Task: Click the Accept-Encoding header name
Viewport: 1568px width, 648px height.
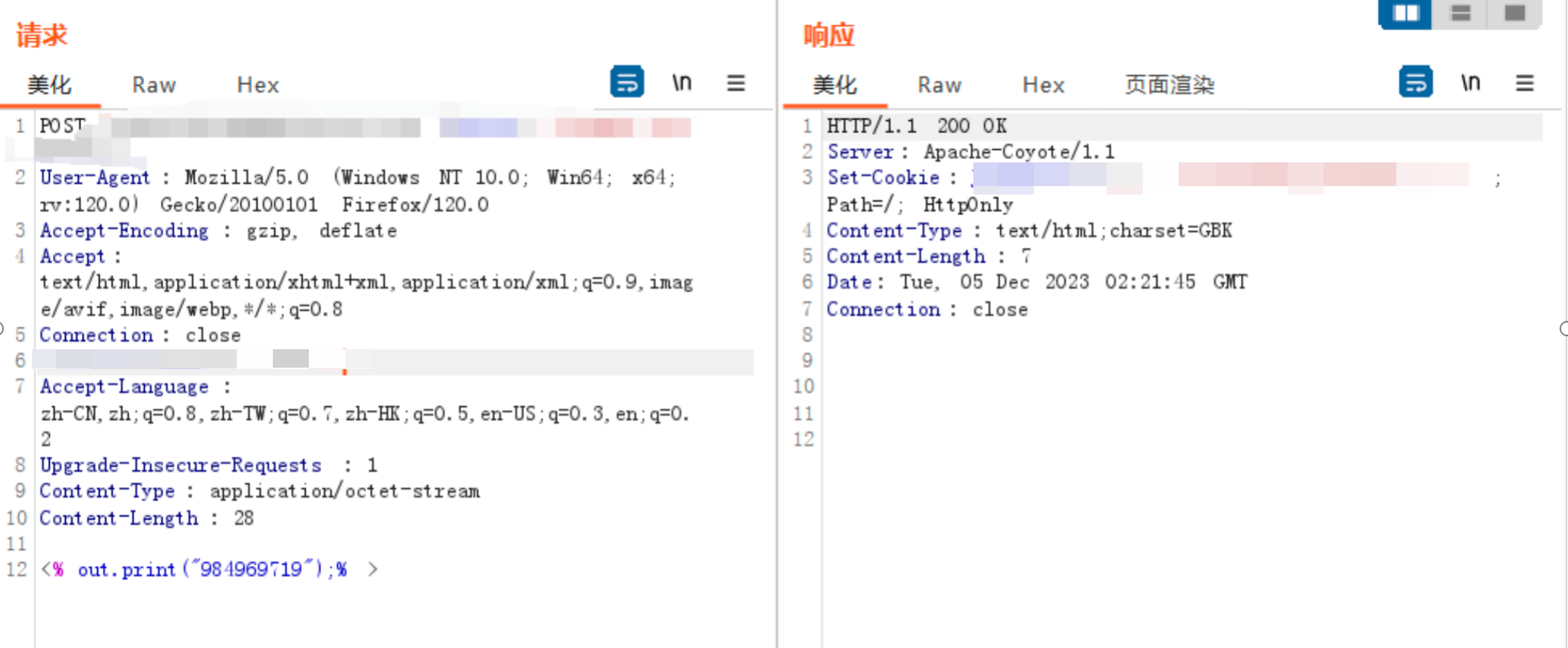Action: pyautogui.click(x=124, y=231)
